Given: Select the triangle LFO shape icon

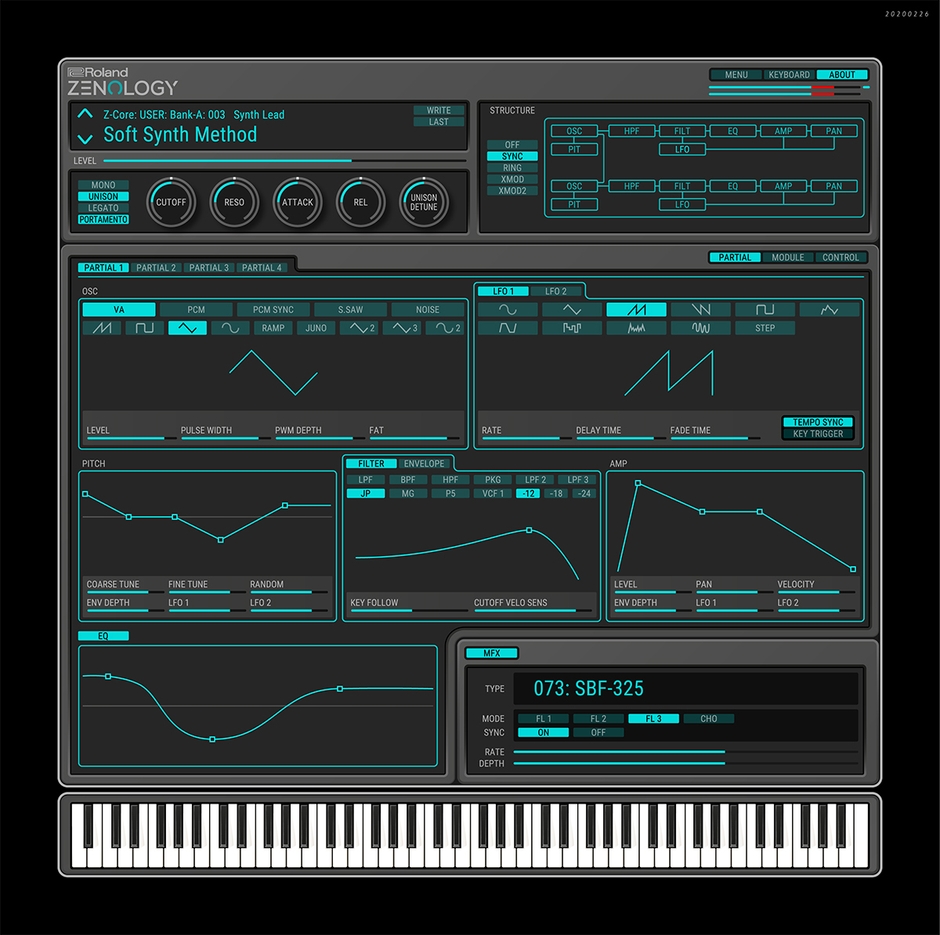Looking at the screenshot, I should coord(572,309).
